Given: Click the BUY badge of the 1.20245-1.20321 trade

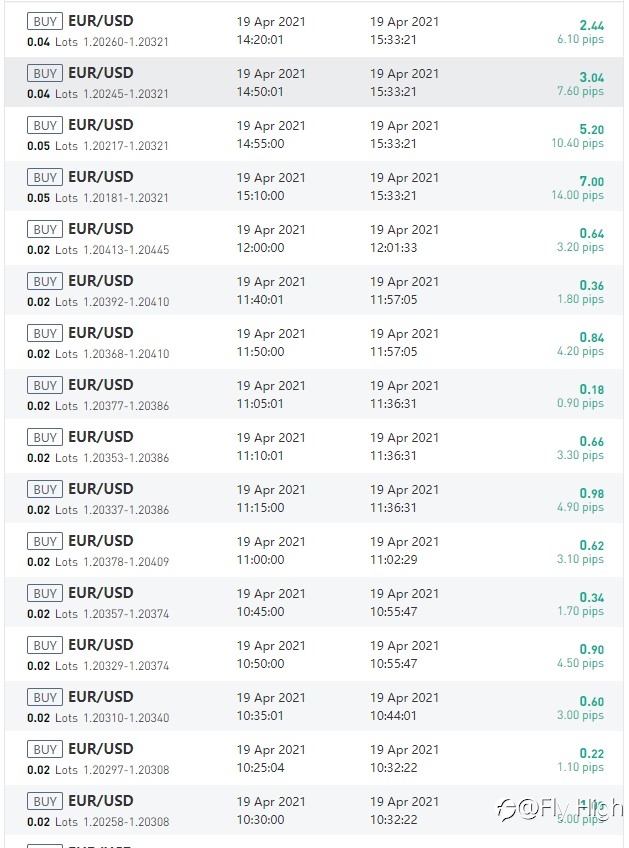Looking at the screenshot, I should coord(45,73).
